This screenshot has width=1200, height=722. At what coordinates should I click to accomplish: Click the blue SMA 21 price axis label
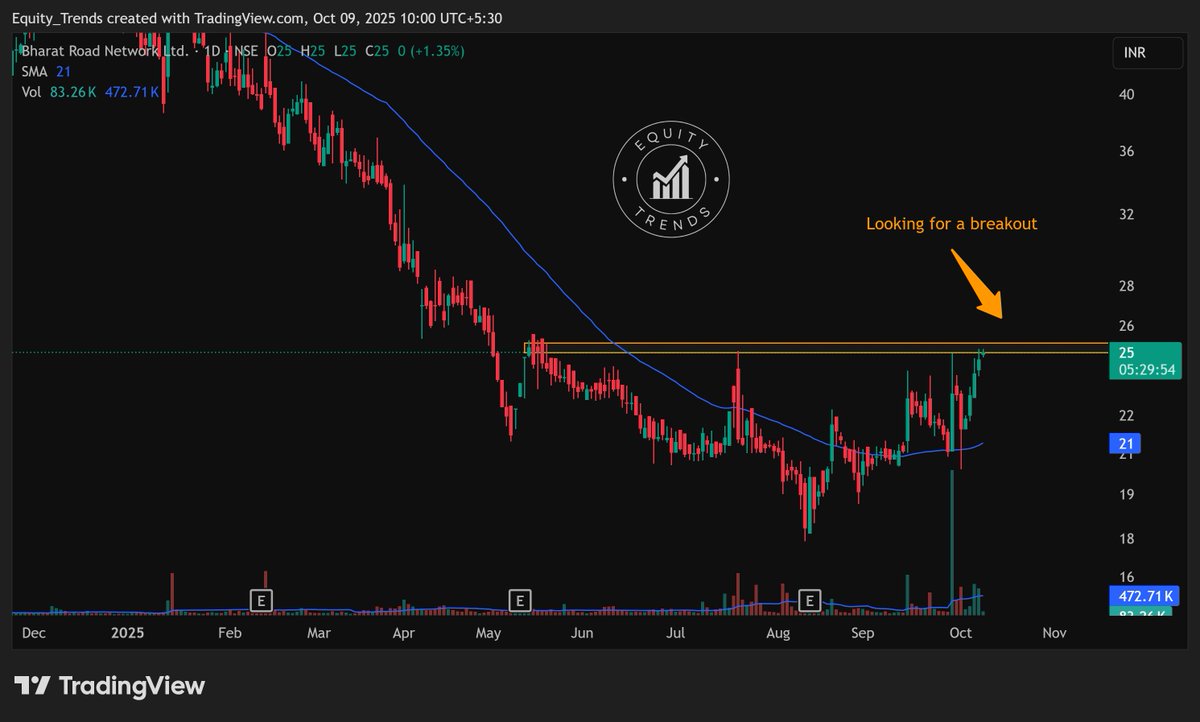click(1126, 443)
